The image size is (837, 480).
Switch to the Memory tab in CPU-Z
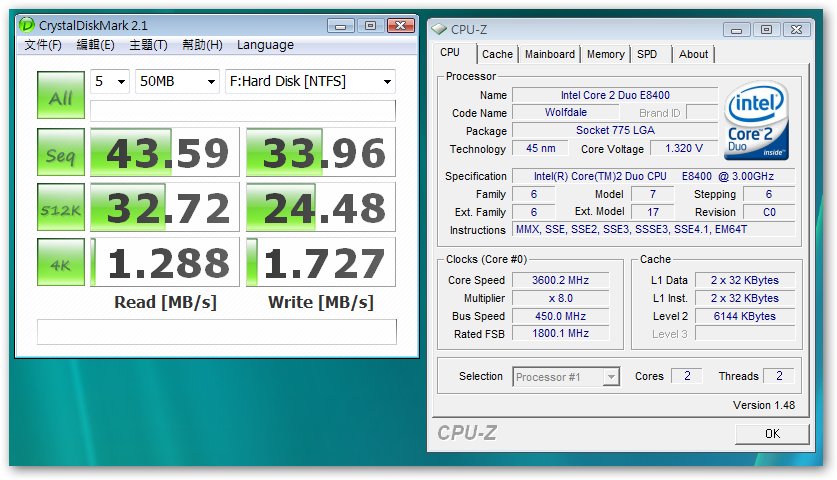(605, 54)
